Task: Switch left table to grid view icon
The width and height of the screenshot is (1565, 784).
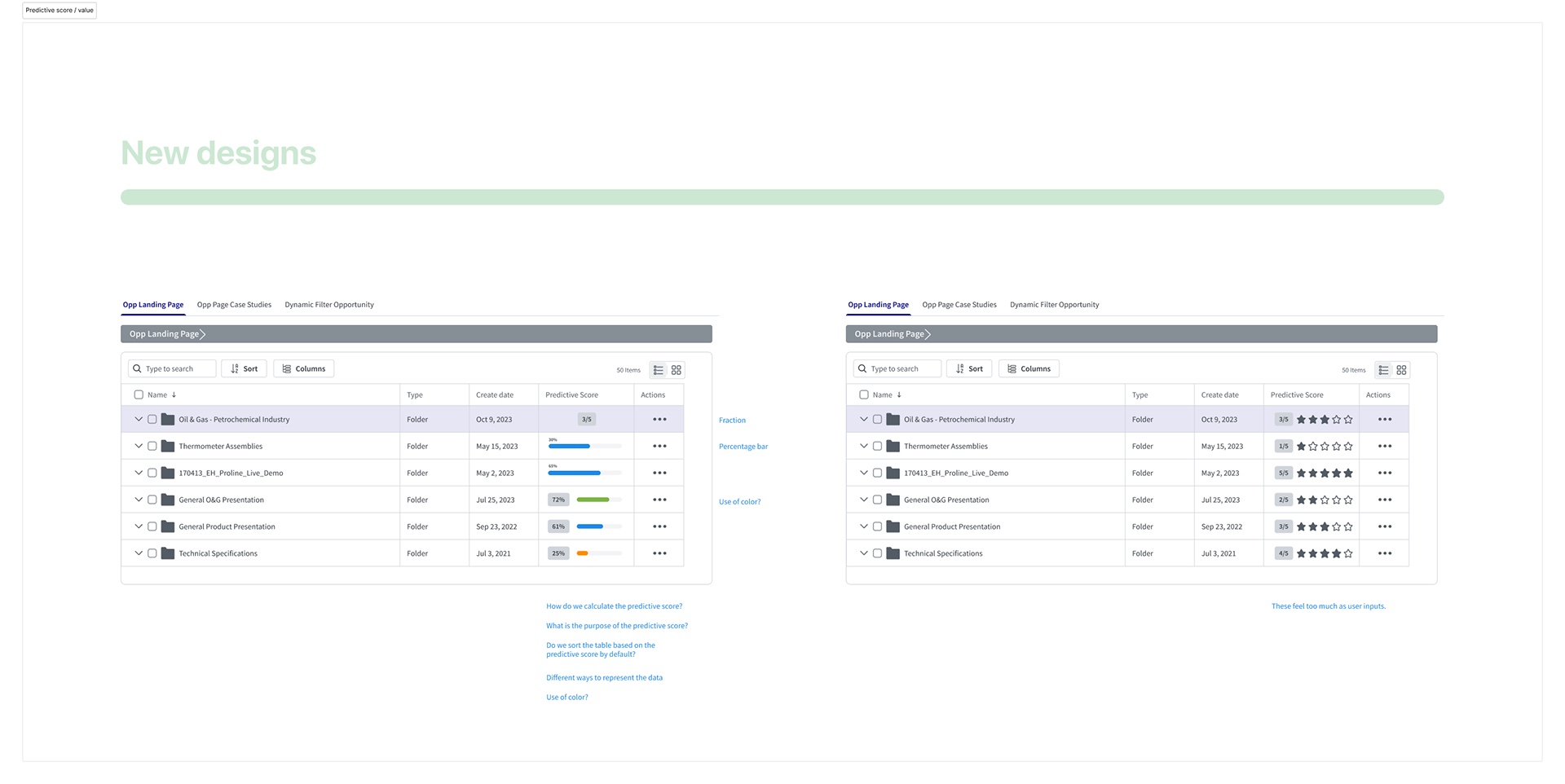Action: (x=677, y=370)
